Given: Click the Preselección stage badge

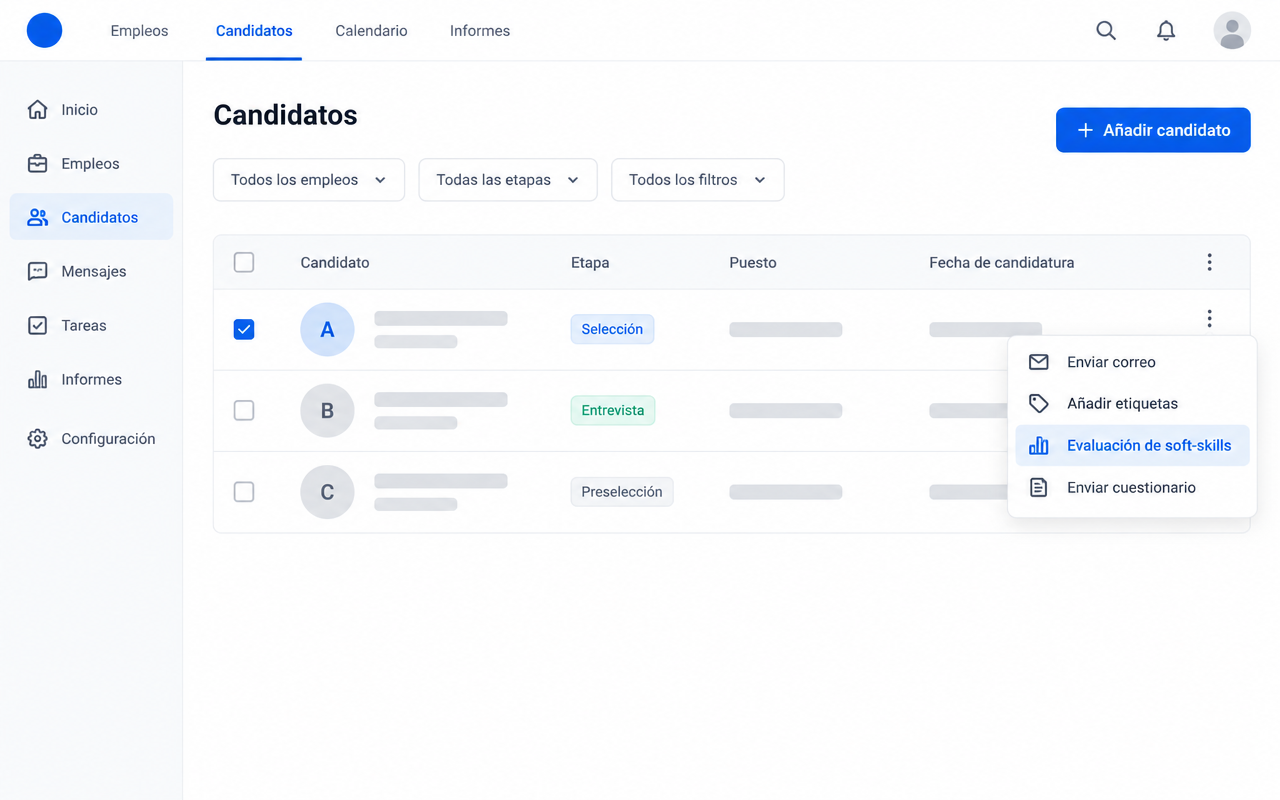Looking at the screenshot, I should click(x=622, y=492).
